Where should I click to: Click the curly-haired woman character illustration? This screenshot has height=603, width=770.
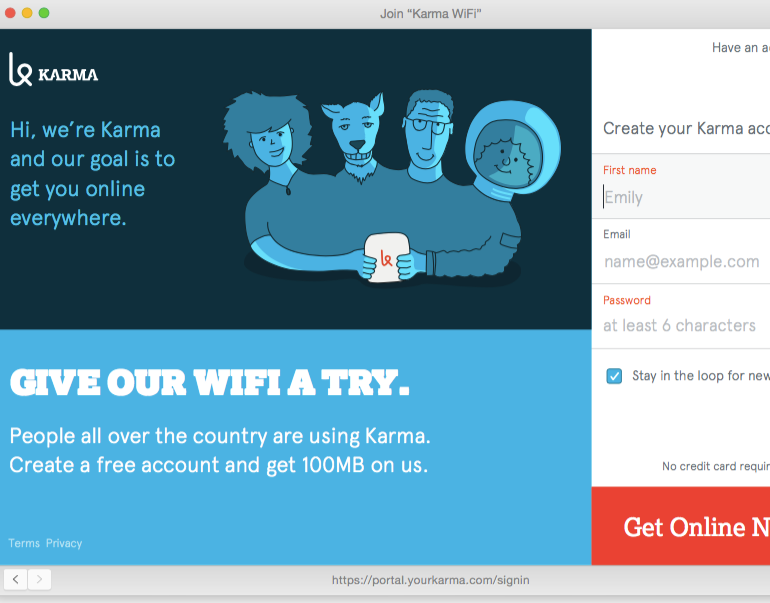tap(268, 133)
